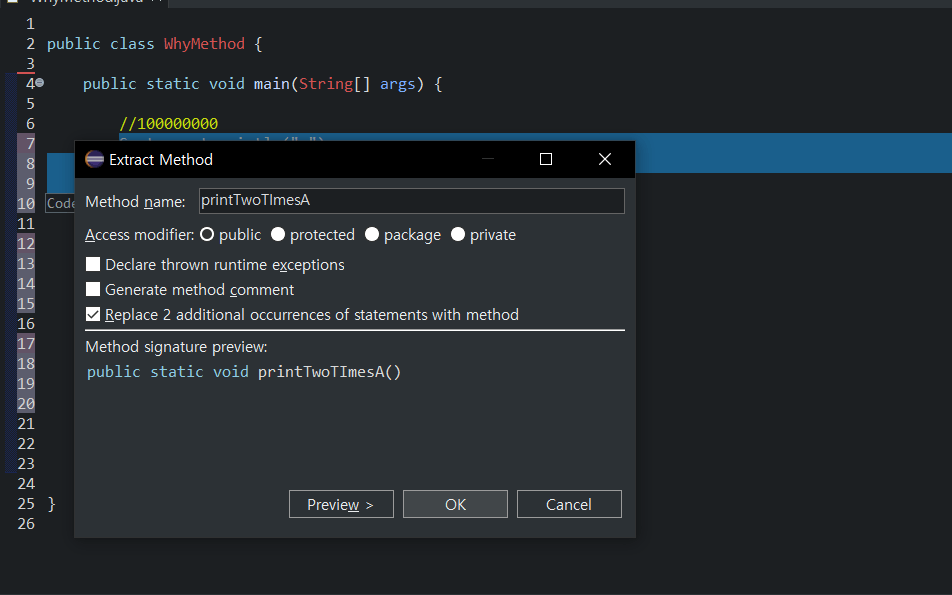Viewport: 952px width, 595px height.
Task: Click the Method name text field
Action: (411, 201)
